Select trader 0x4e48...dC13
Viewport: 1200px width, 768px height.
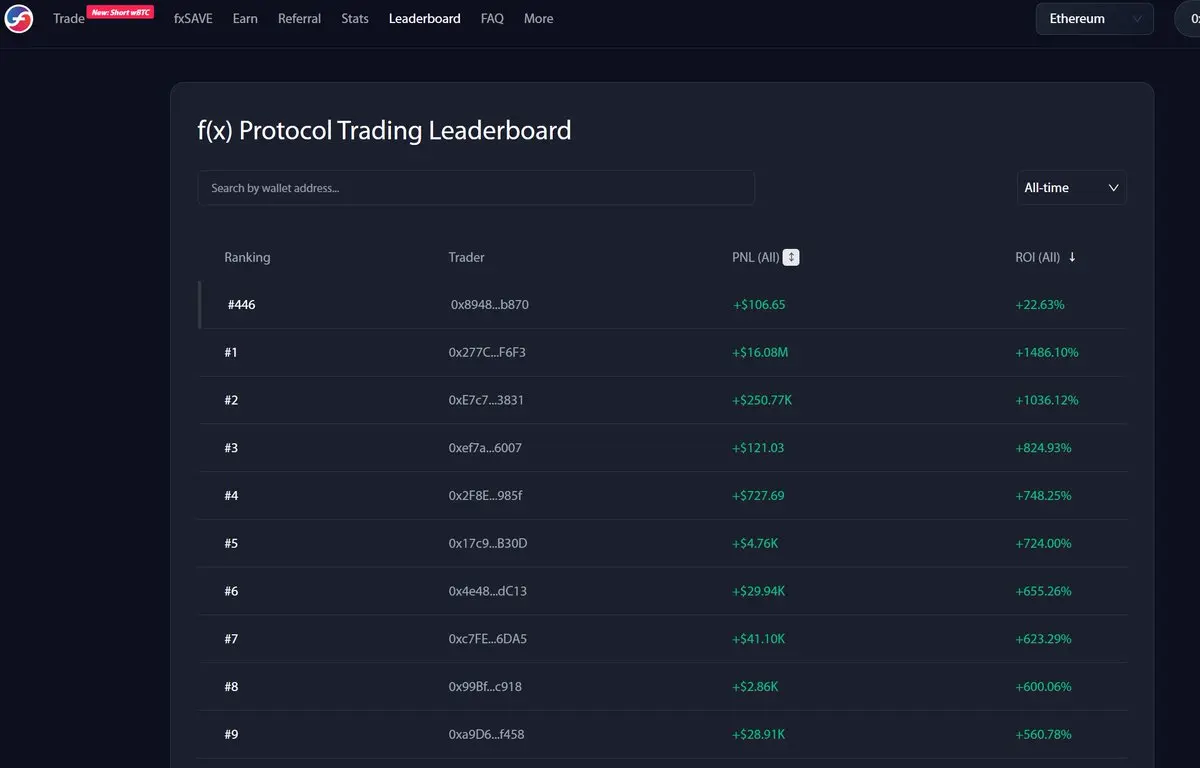(487, 591)
